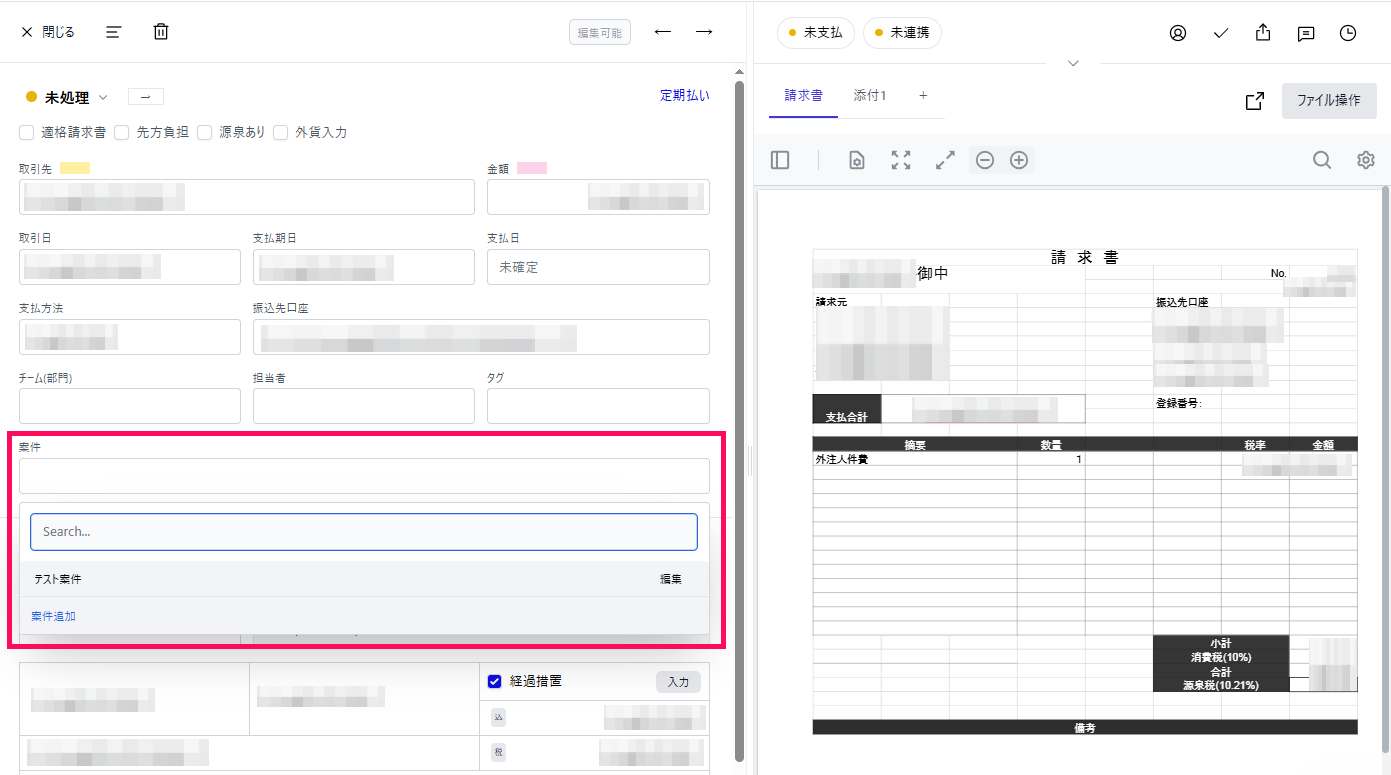Open the 定期払い link
Image resolution: width=1391 pixels, height=775 pixels.
point(685,96)
